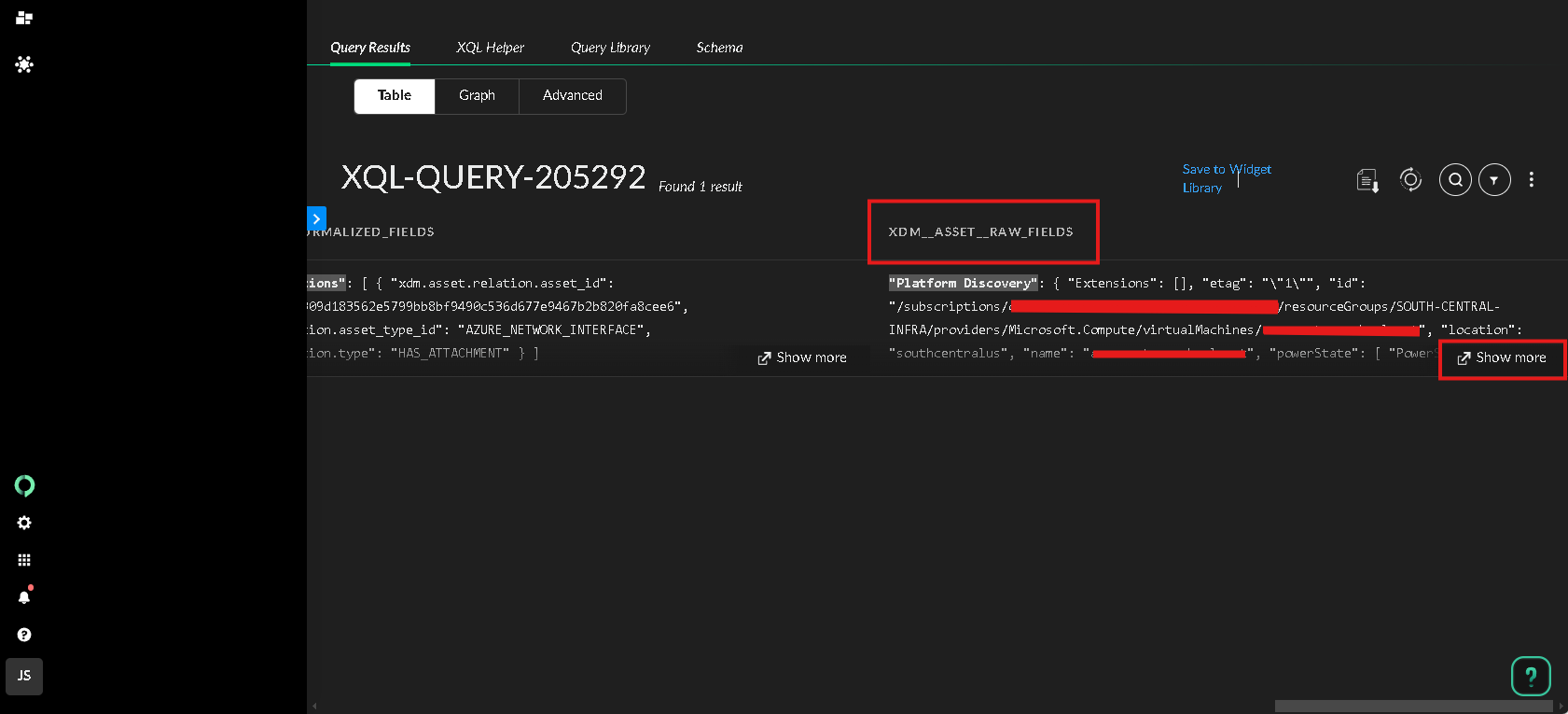1568x714 pixels.
Task: Open the notifications bell
Action: coord(24,597)
